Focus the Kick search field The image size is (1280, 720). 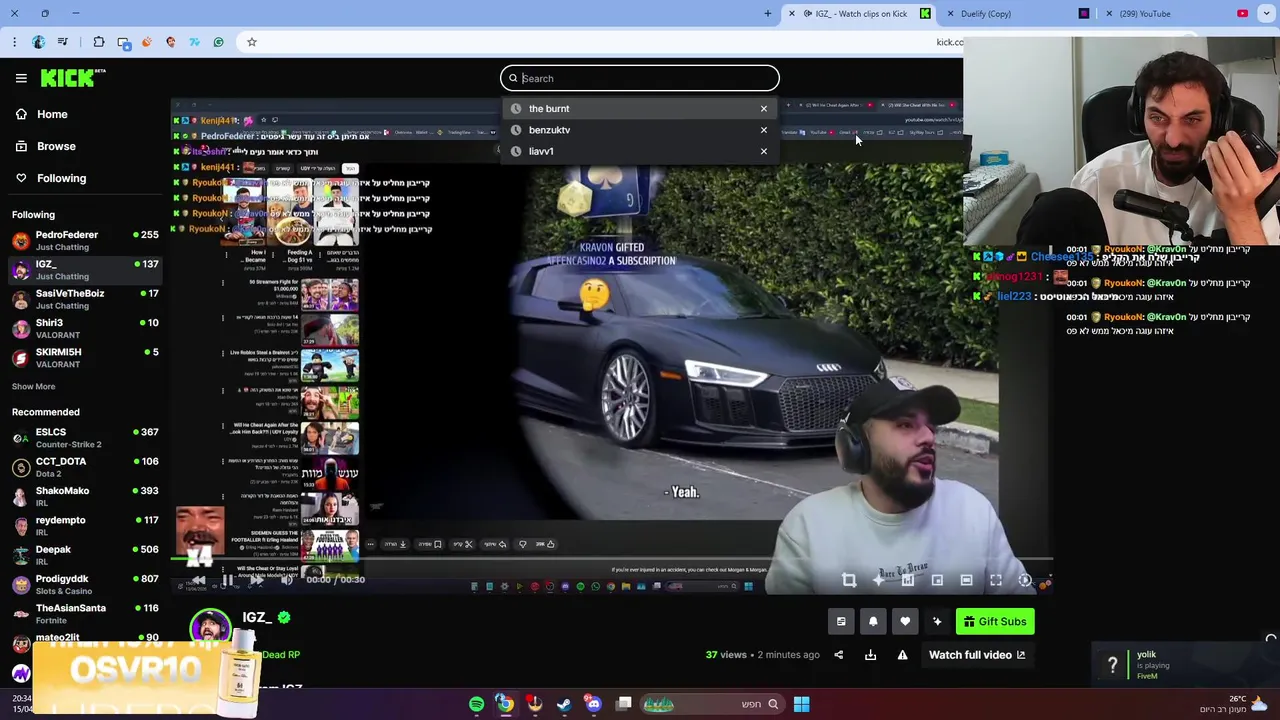tap(640, 78)
